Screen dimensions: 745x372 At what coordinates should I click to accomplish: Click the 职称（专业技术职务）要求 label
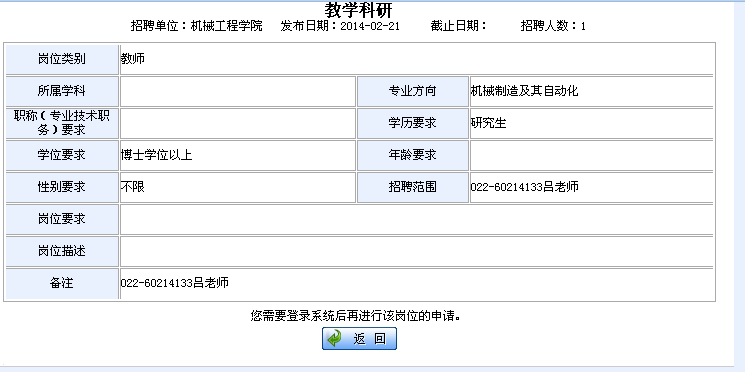(x=62, y=123)
